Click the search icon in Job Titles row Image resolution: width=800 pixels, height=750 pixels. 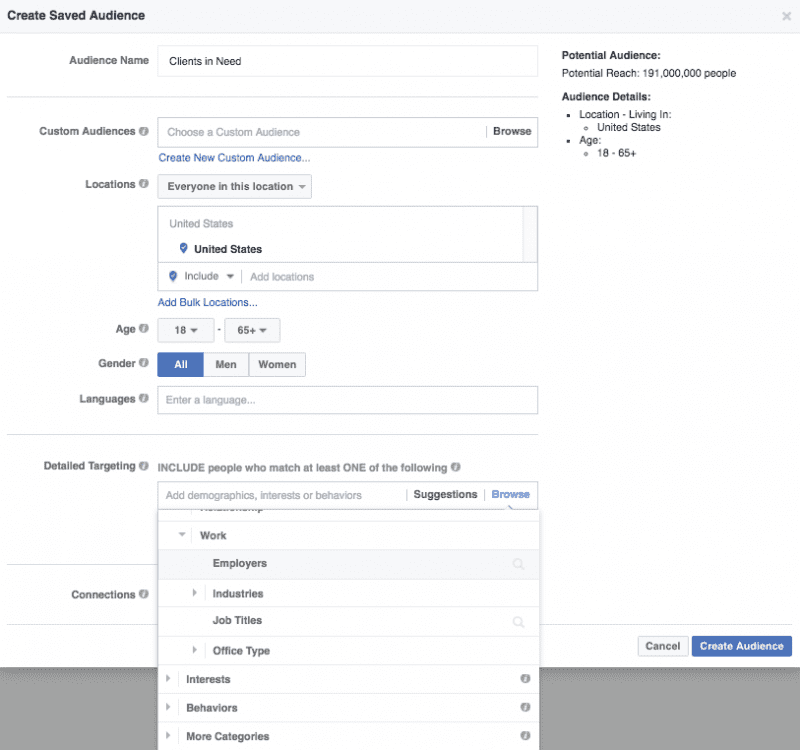(x=518, y=621)
